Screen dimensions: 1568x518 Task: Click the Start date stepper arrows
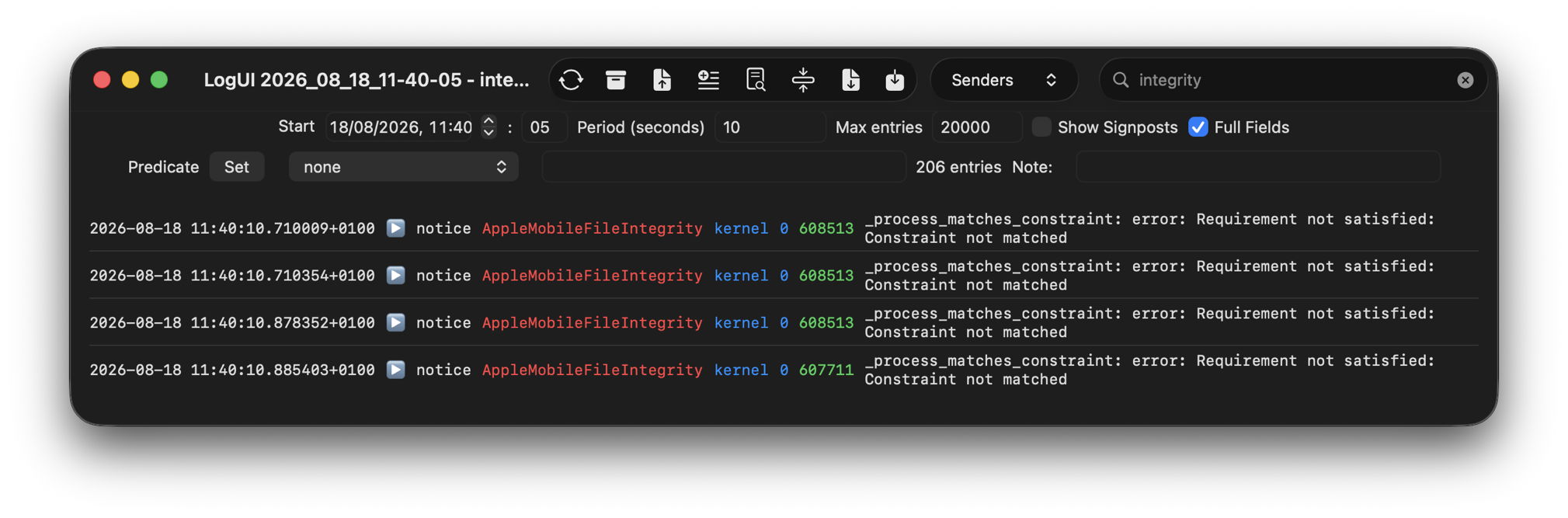[x=488, y=127]
